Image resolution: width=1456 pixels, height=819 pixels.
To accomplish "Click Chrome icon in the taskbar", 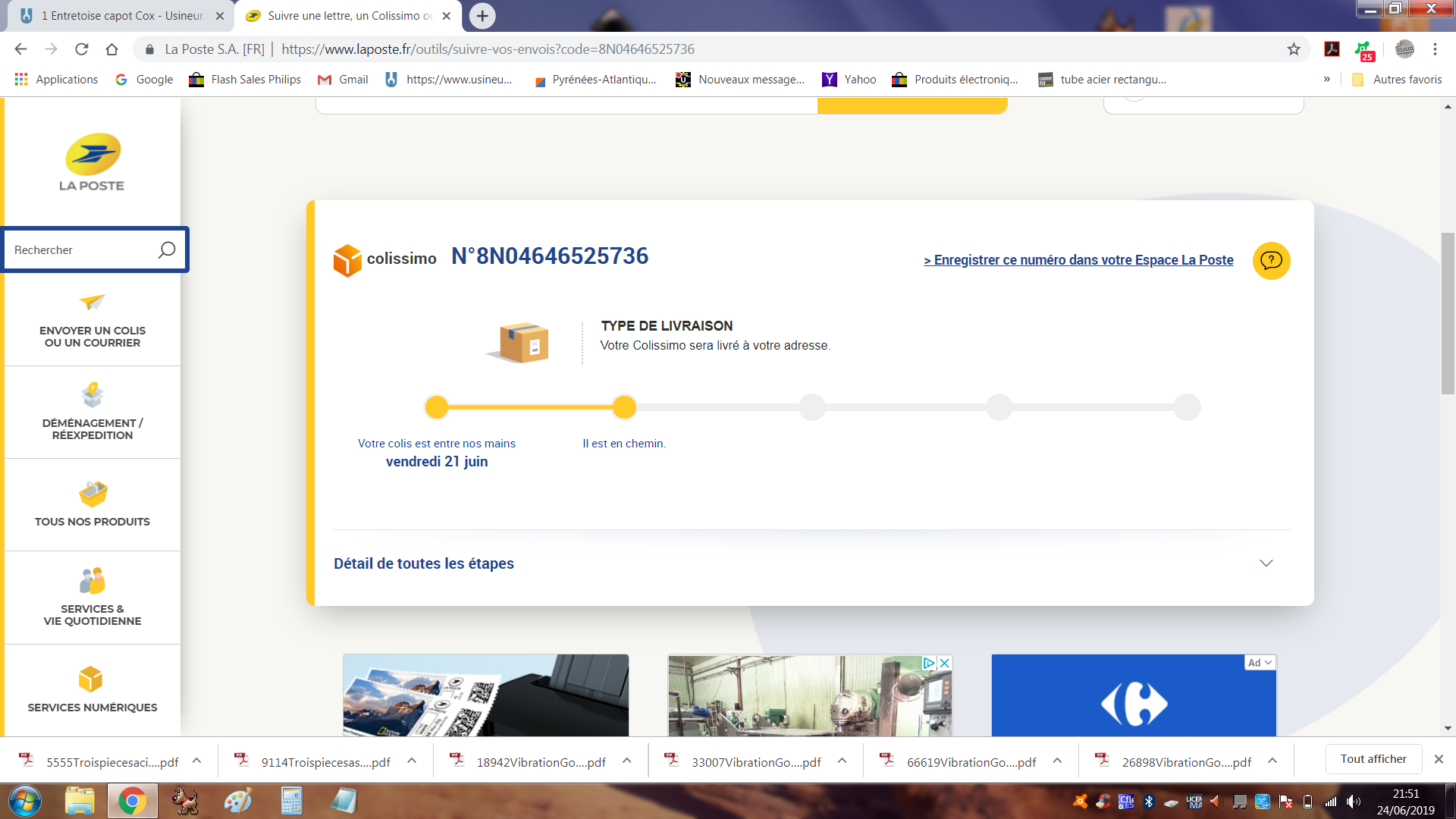I will (x=132, y=801).
